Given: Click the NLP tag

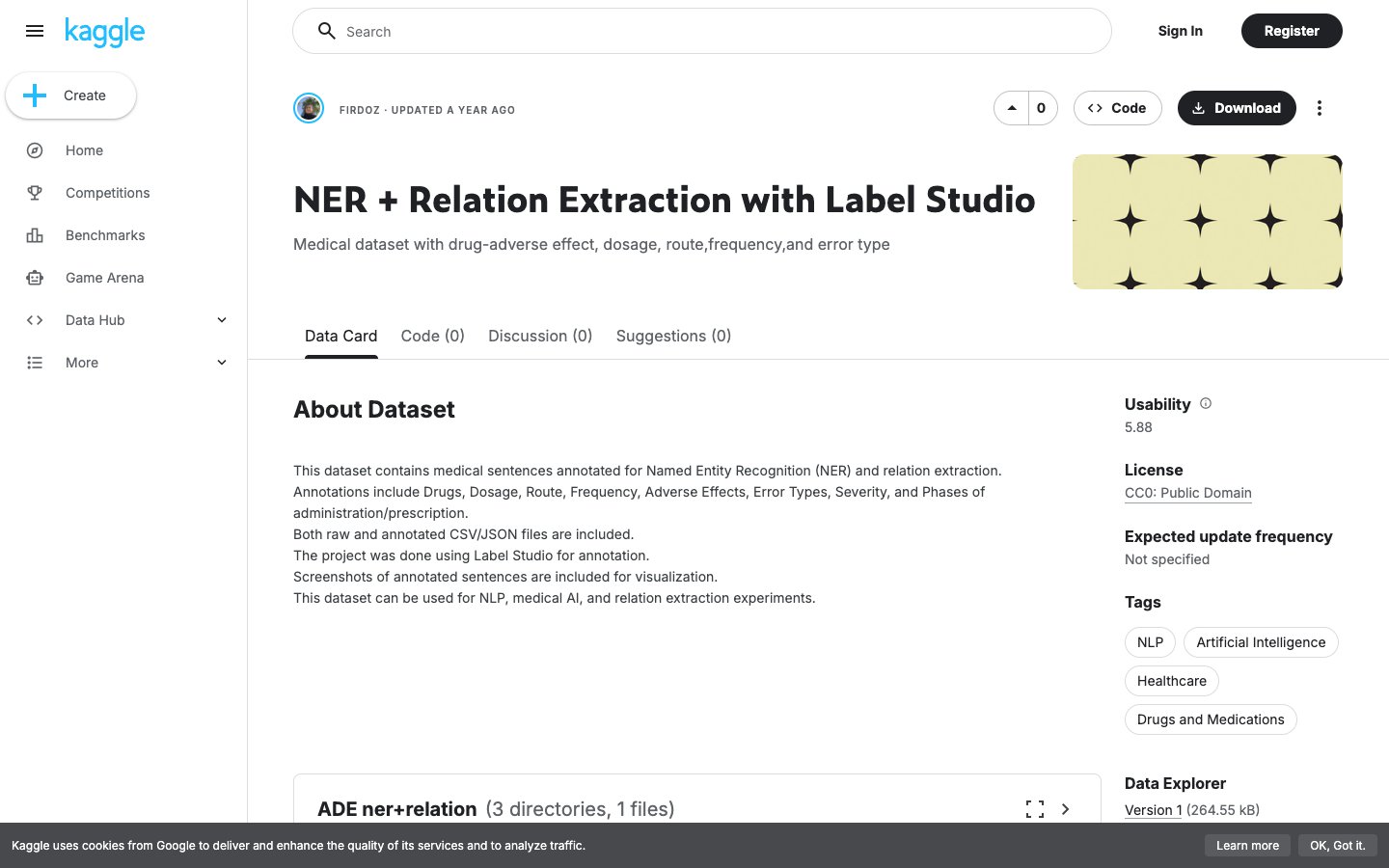Looking at the screenshot, I should tap(1150, 642).
